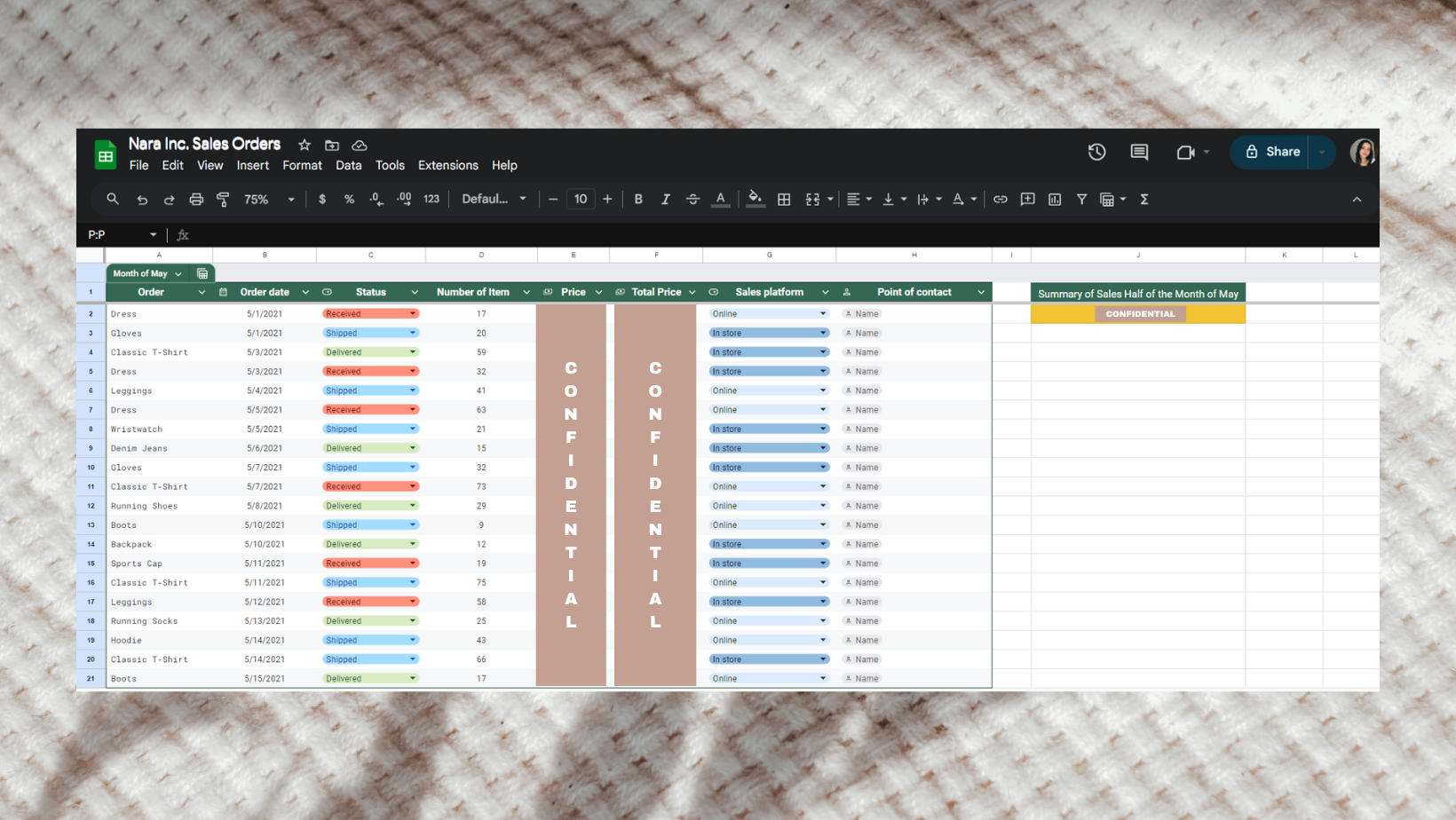
Task: Open the comments history icon
Action: tap(1139, 152)
